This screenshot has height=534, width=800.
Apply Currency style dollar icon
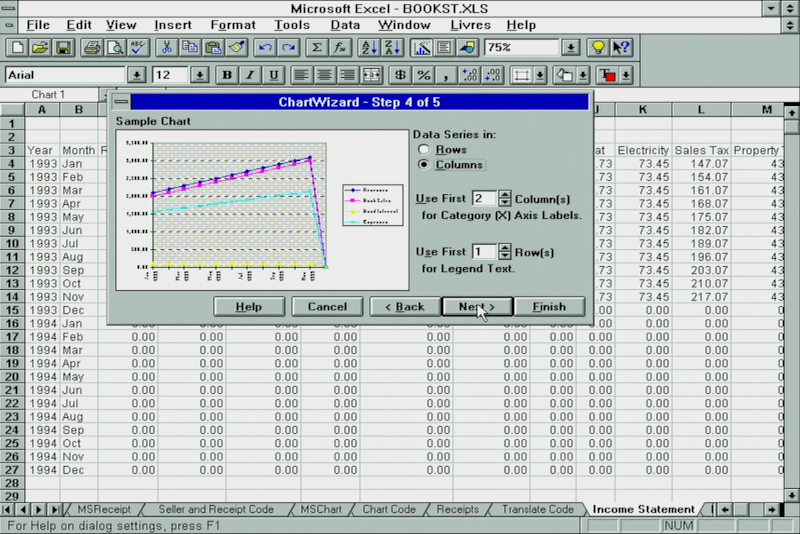(x=401, y=75)
